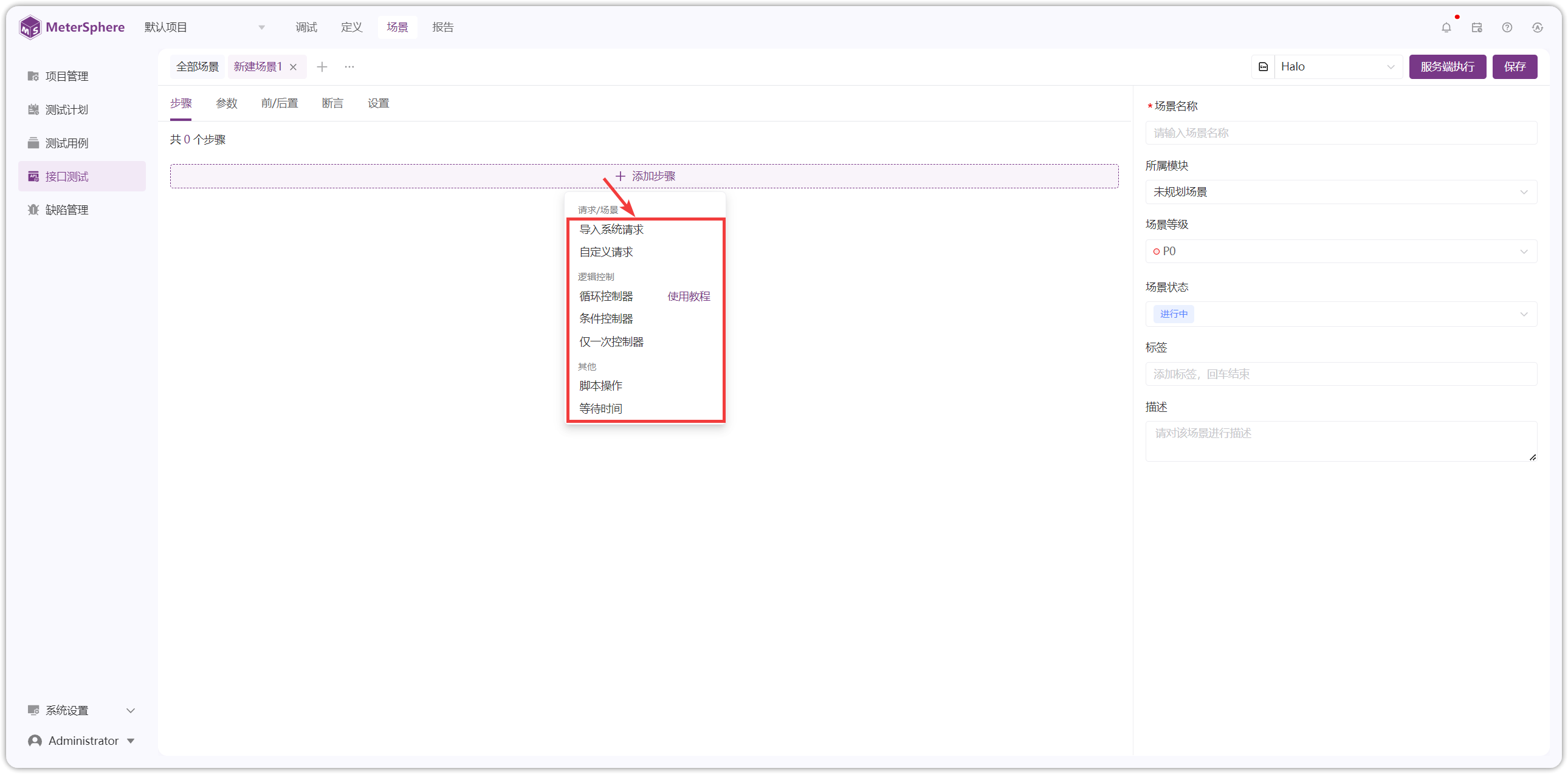Open the more tabs ellipsis menu
The image size is (1568, 774).
[349, 67]
